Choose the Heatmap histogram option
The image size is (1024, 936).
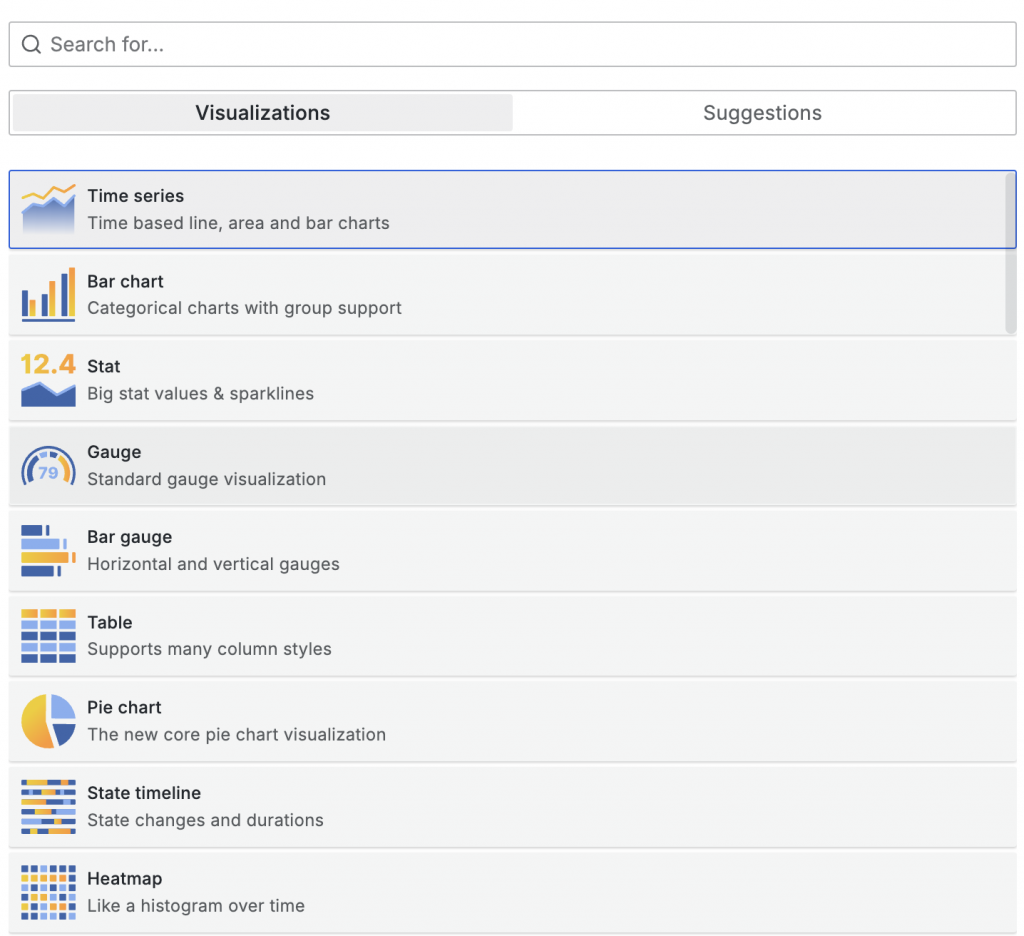[196, 906]
